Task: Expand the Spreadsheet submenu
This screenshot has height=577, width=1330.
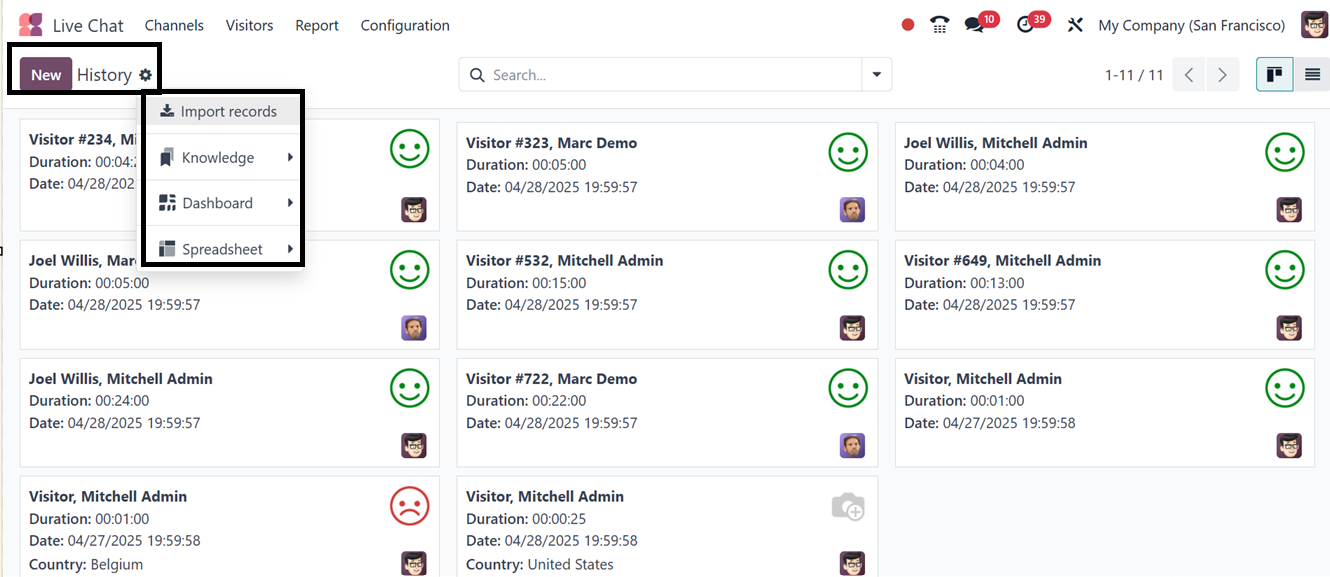Action: (x=222, y=249)
